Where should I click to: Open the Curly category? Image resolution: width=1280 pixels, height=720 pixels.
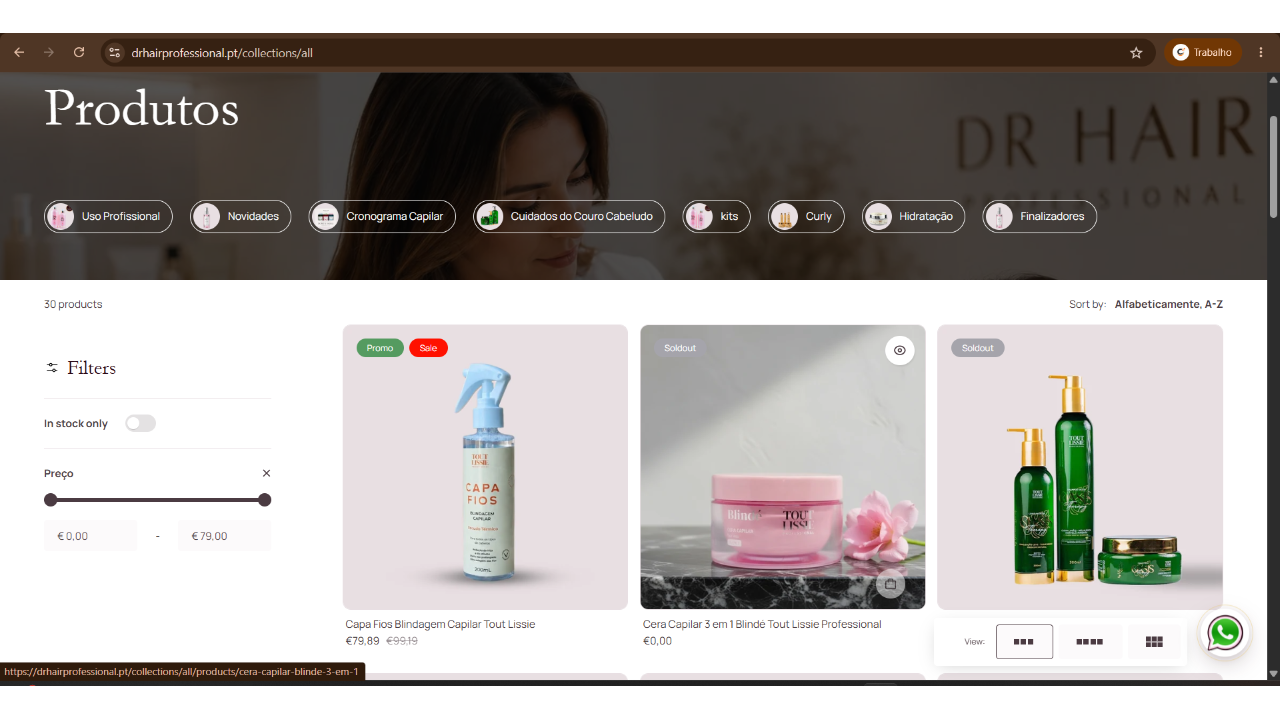point(806,216)
